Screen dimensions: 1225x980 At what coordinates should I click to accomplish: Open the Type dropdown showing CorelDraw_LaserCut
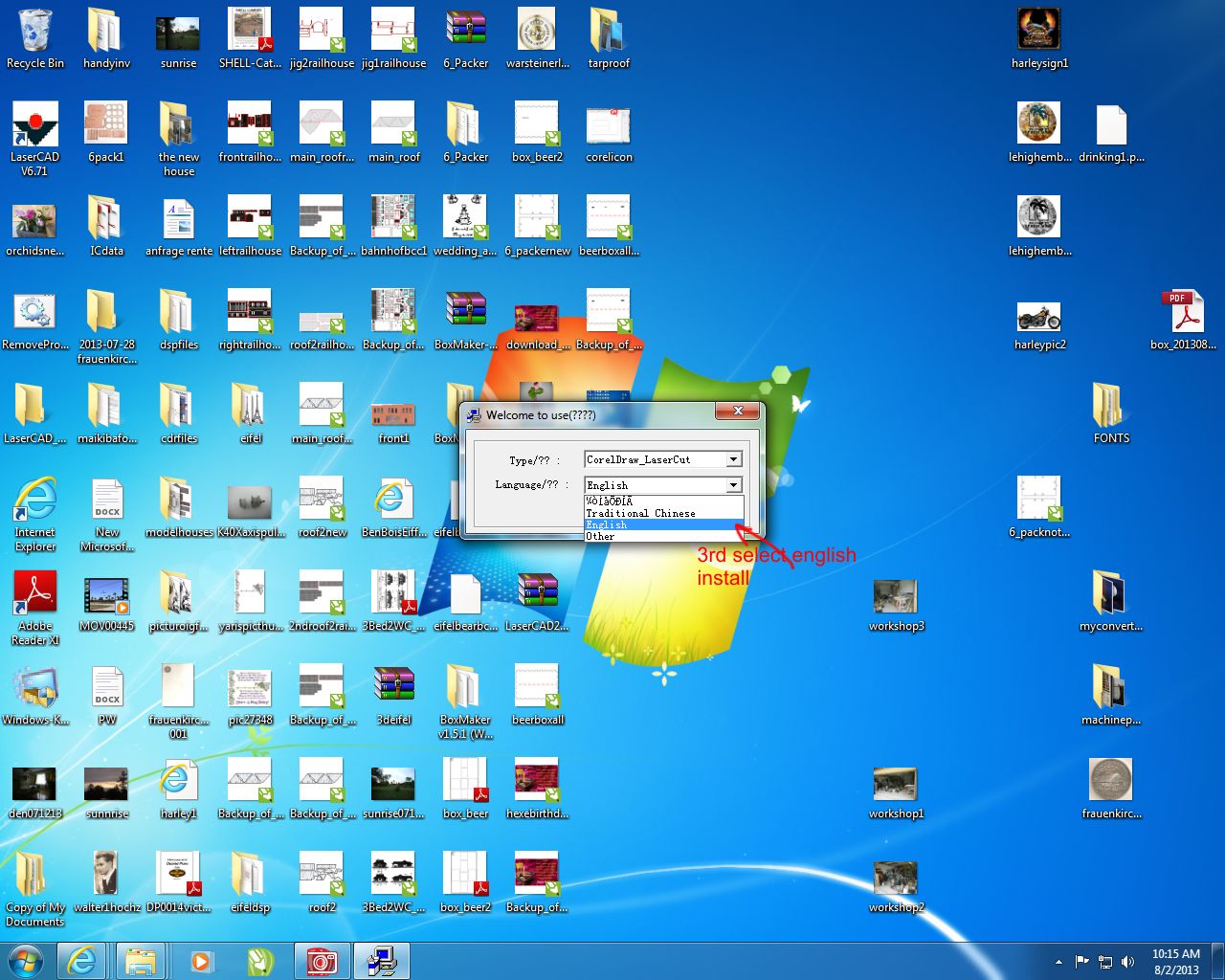[x=662, y=459]
